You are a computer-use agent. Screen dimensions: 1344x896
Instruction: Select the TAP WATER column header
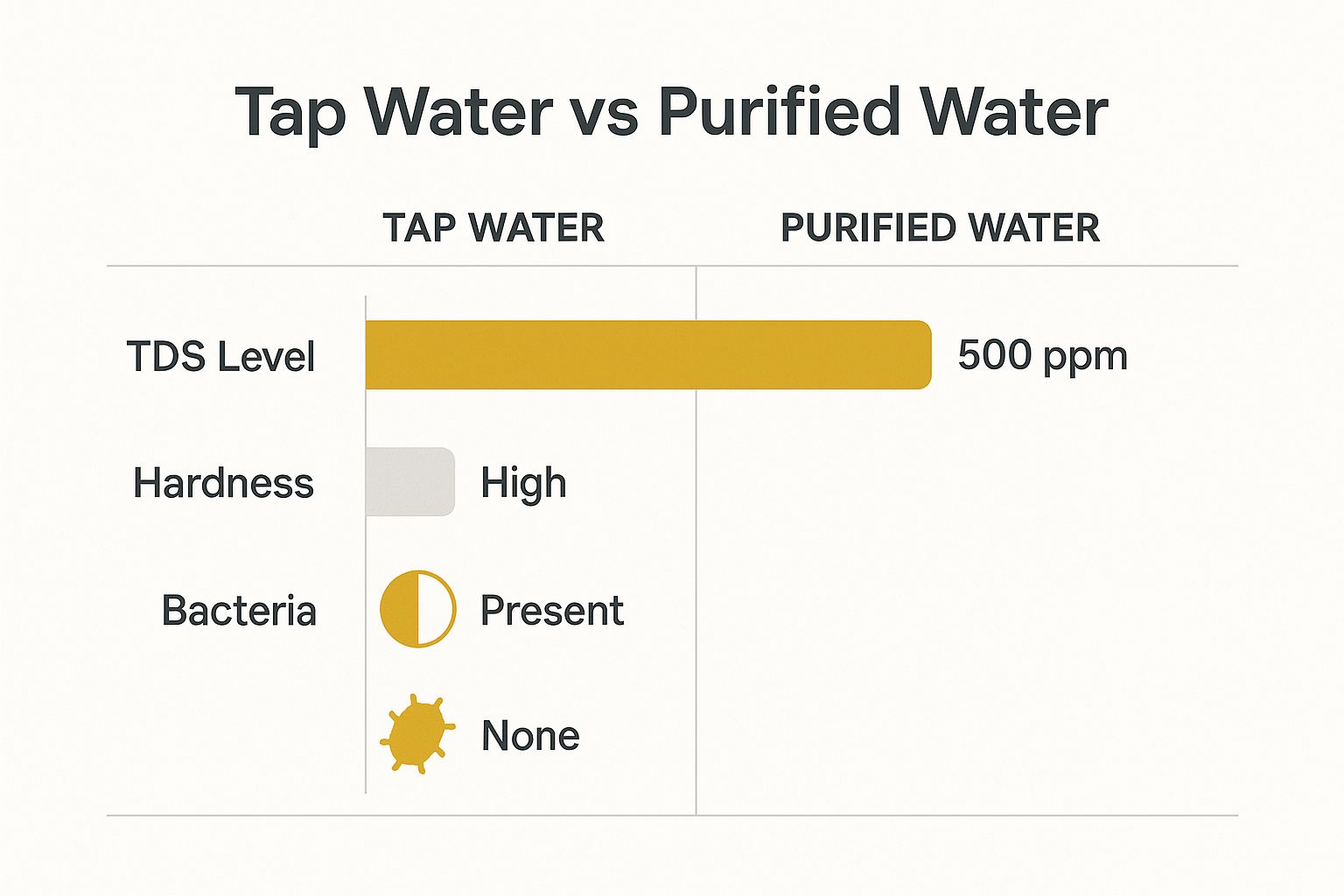coord(493,228)
